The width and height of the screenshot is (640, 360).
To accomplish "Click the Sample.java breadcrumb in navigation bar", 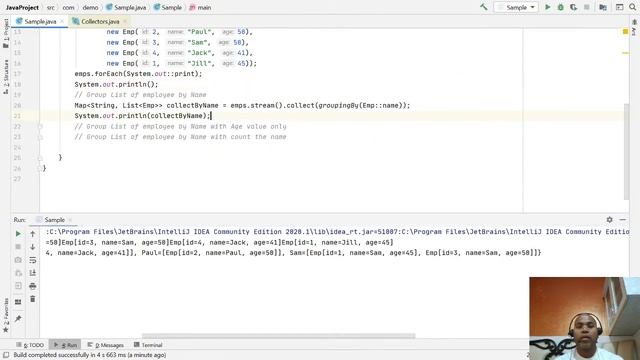I will coord(126,7).
